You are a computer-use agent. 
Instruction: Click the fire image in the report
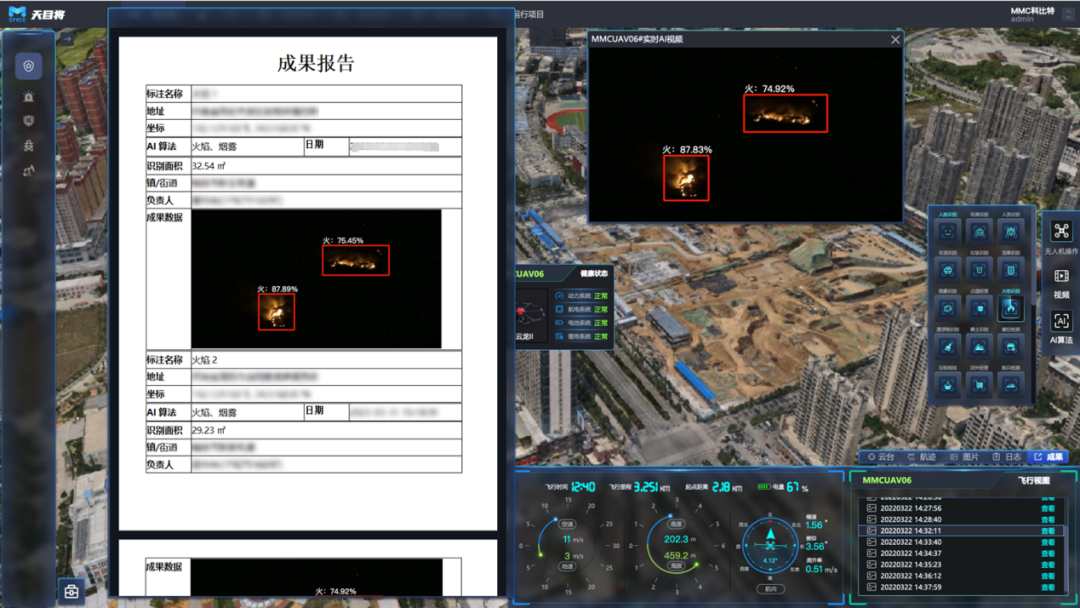[x=316, y=278]
